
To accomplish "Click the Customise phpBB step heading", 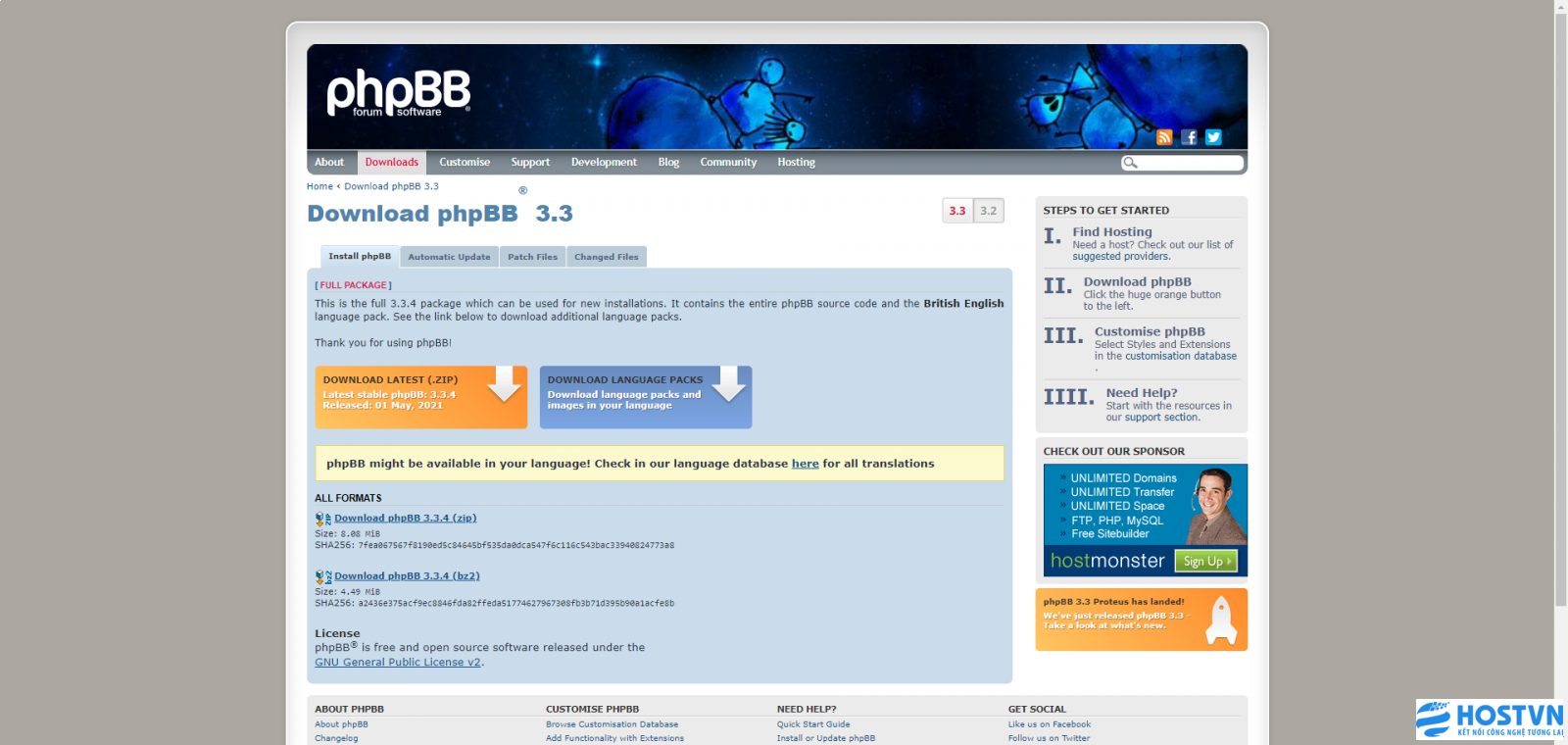I will (x=1150, y=332).
